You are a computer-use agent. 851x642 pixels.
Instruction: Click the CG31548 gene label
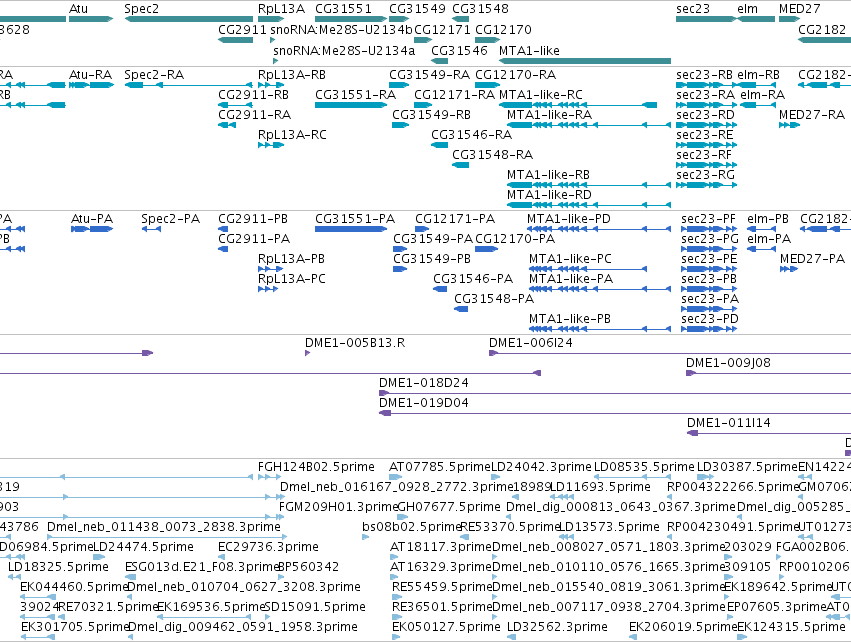pyautogui.click(x=480, y=9)
